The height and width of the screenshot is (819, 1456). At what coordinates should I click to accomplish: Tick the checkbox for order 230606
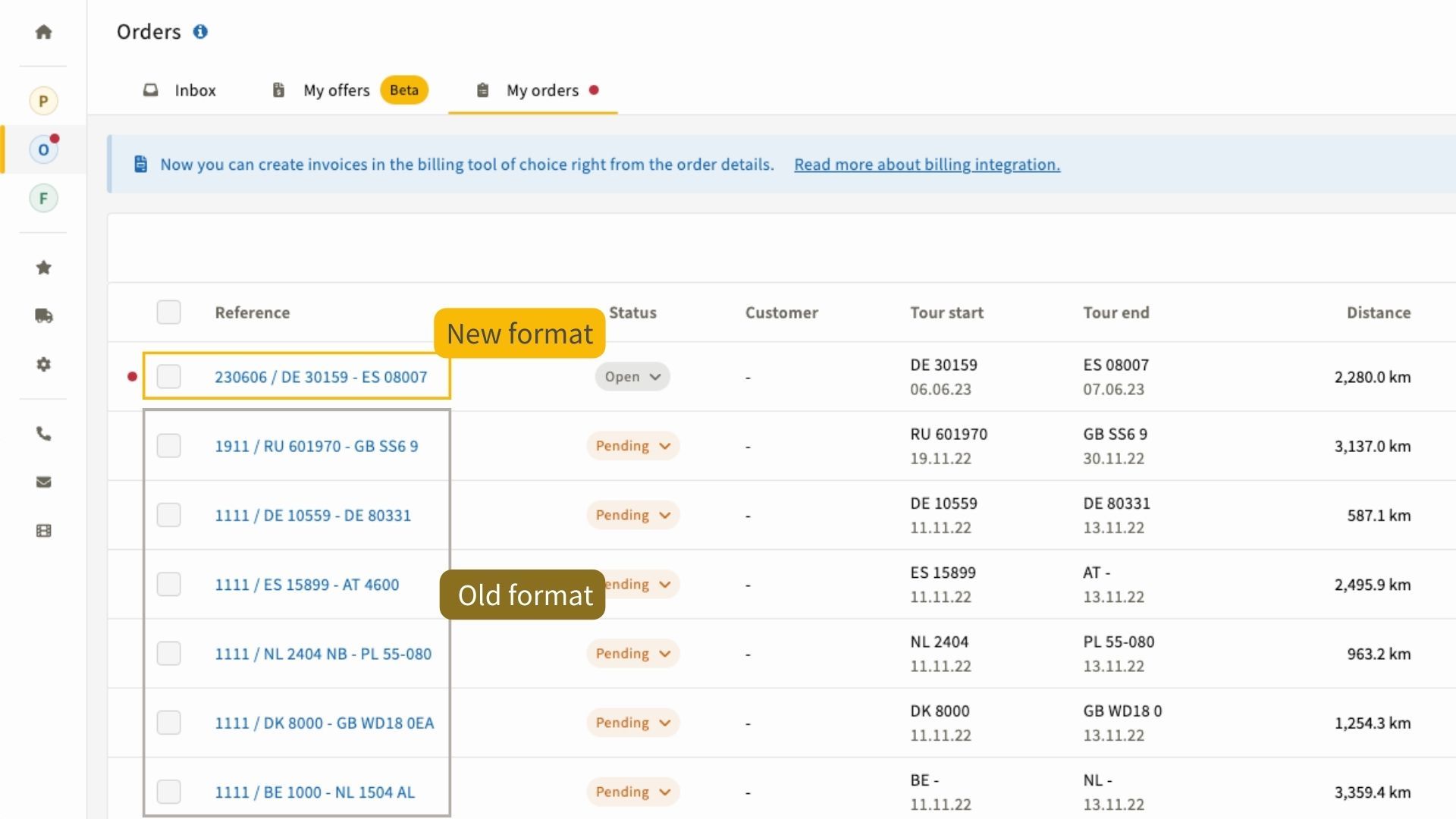tap(168, 377)
